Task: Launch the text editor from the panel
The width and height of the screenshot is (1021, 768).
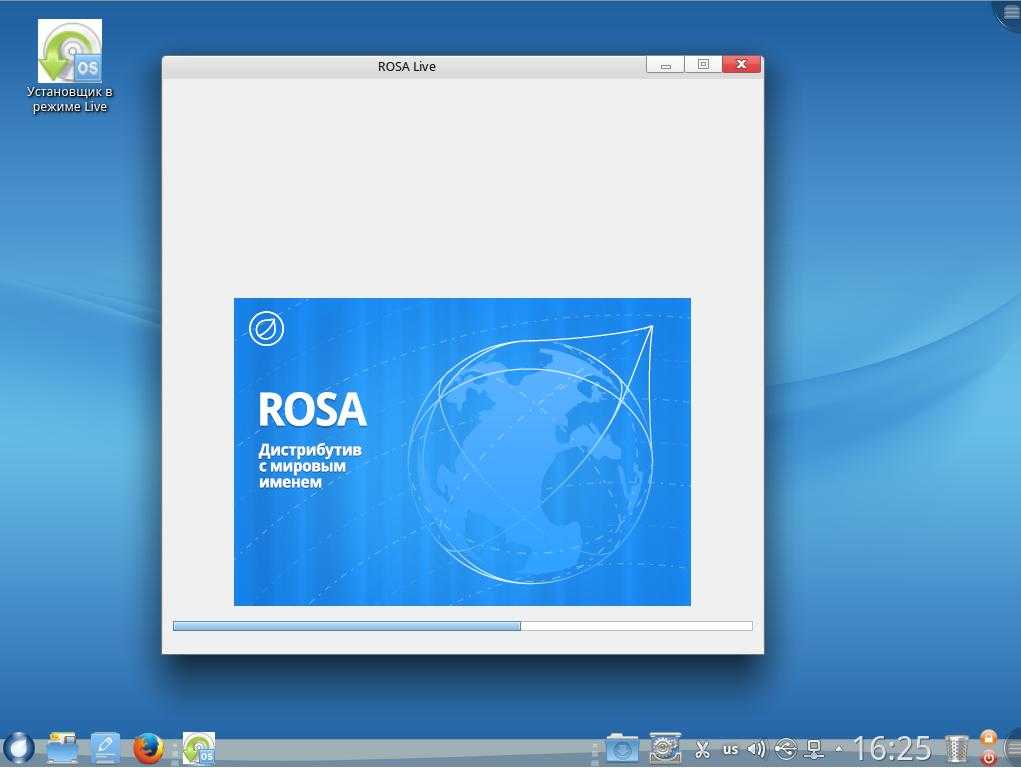Action: pos(104,747)
